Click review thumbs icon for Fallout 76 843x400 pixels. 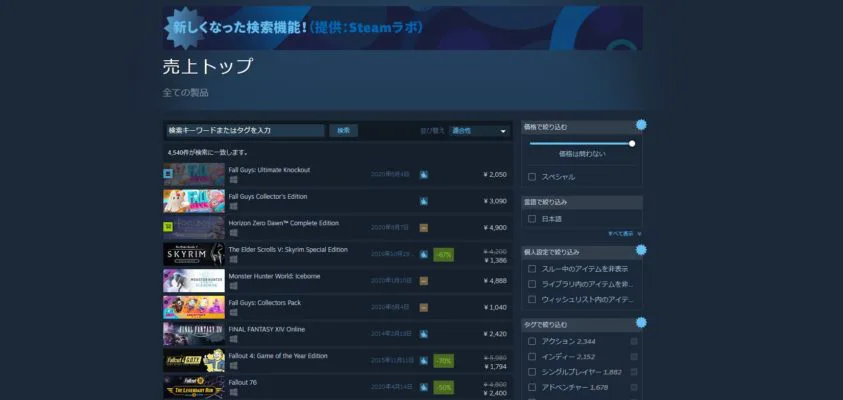click(x=424, y=387)
